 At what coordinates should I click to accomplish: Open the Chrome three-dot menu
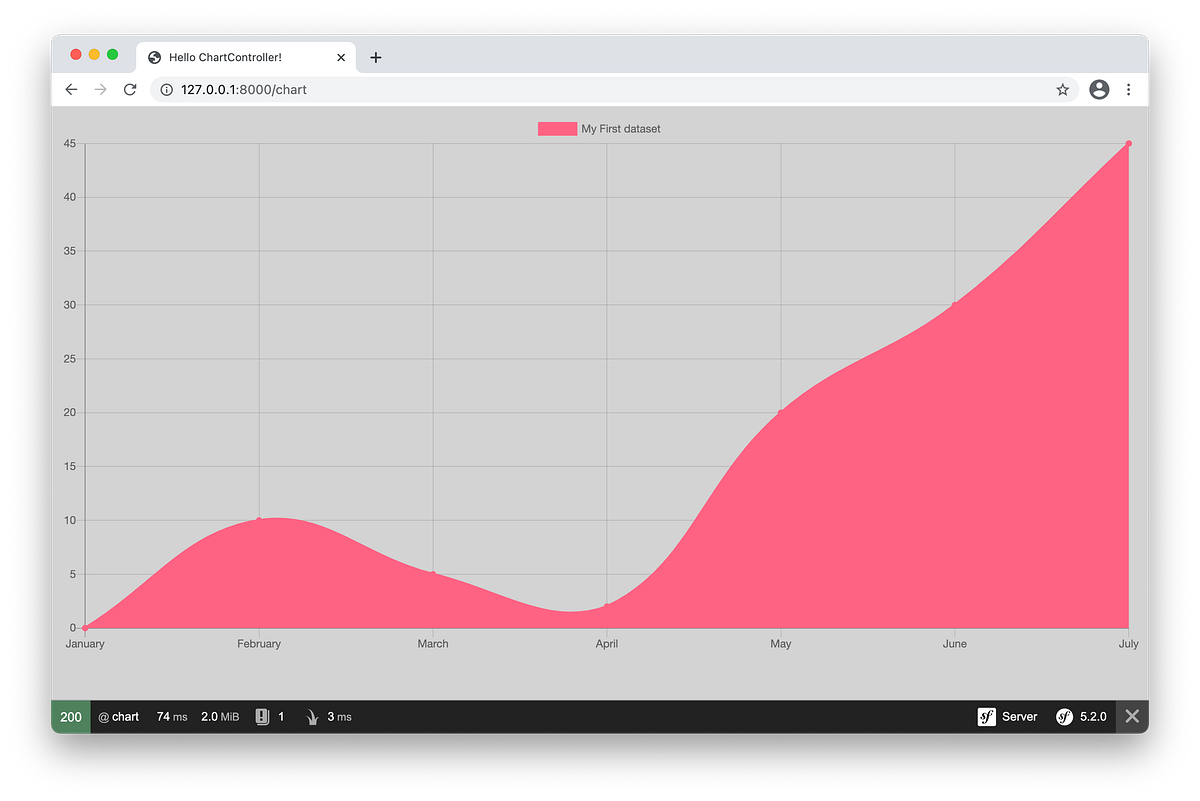pyautogui.click(x=1129, y=89)
